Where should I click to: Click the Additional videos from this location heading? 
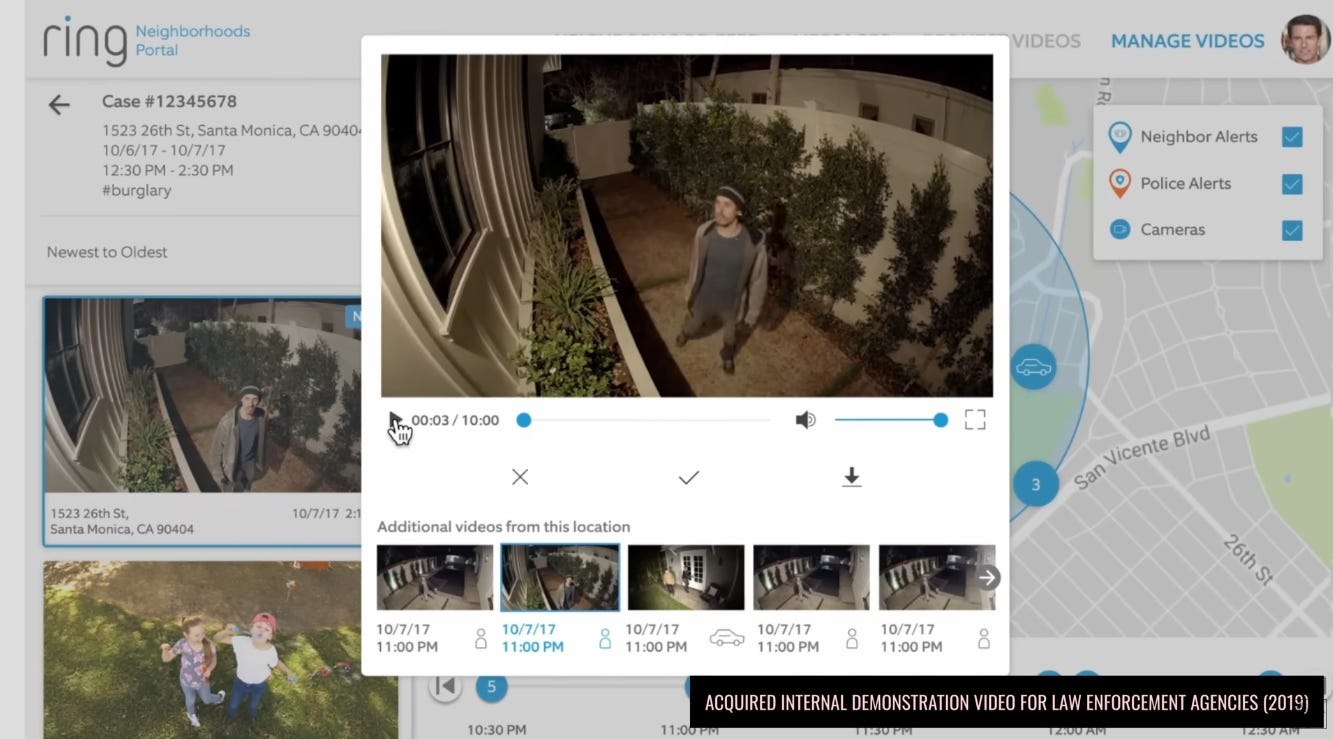pos(503,526)
